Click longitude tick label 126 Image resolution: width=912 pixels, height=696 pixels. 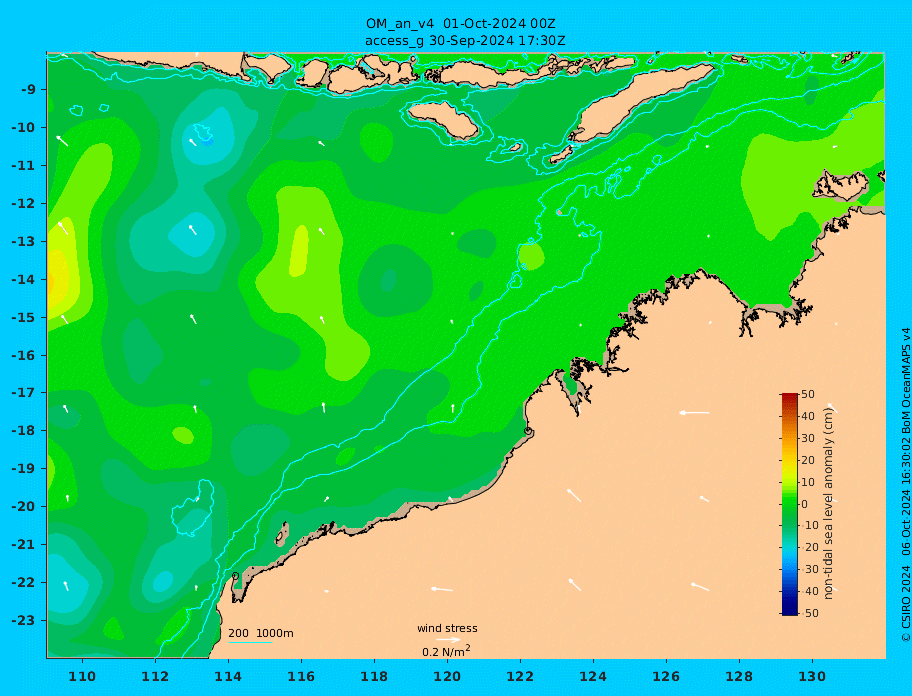coord(666,676)
